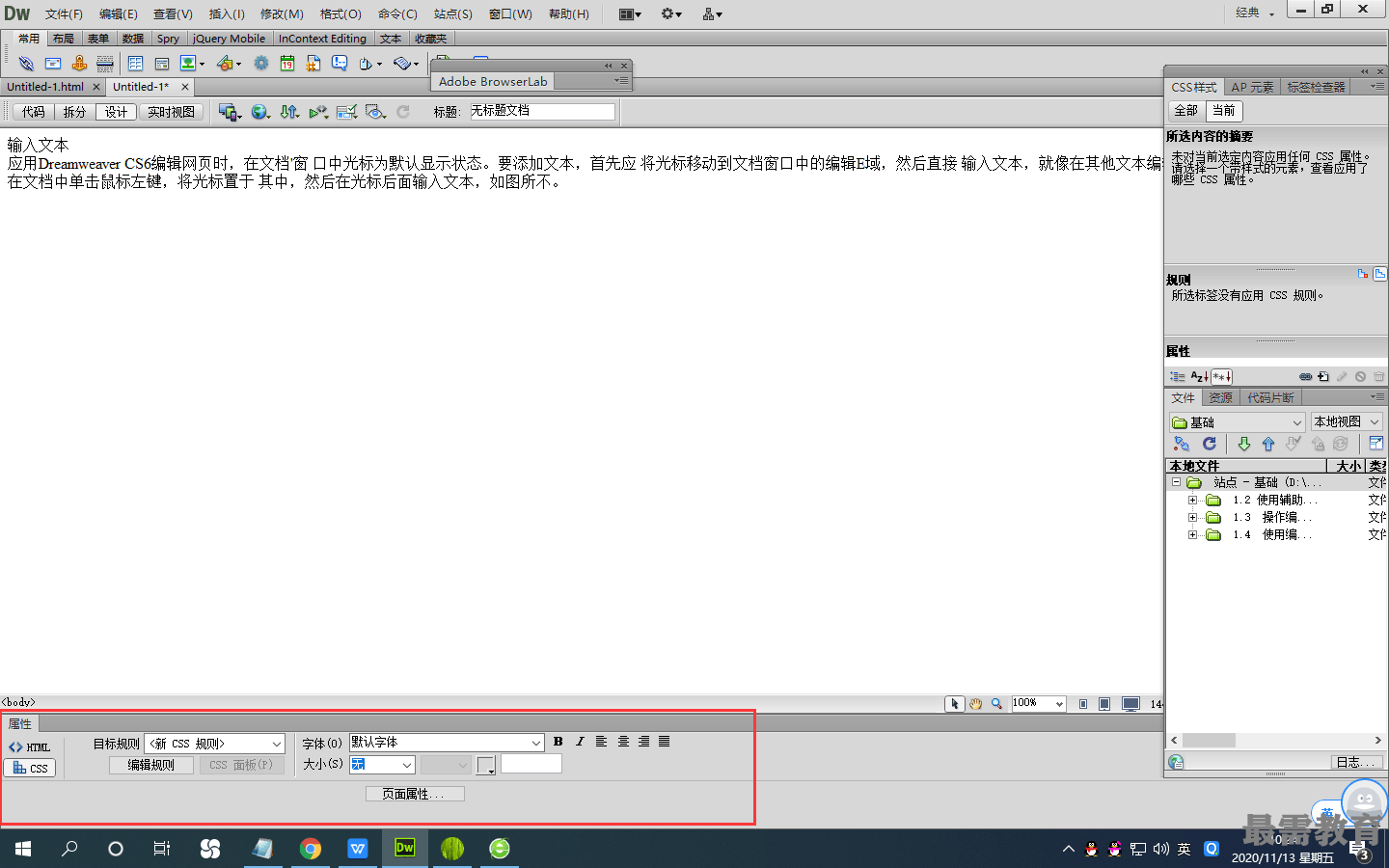Click the server-side include icon
Image resolution: width=1389 pixels, height=868 pixels.
(313, 64)
